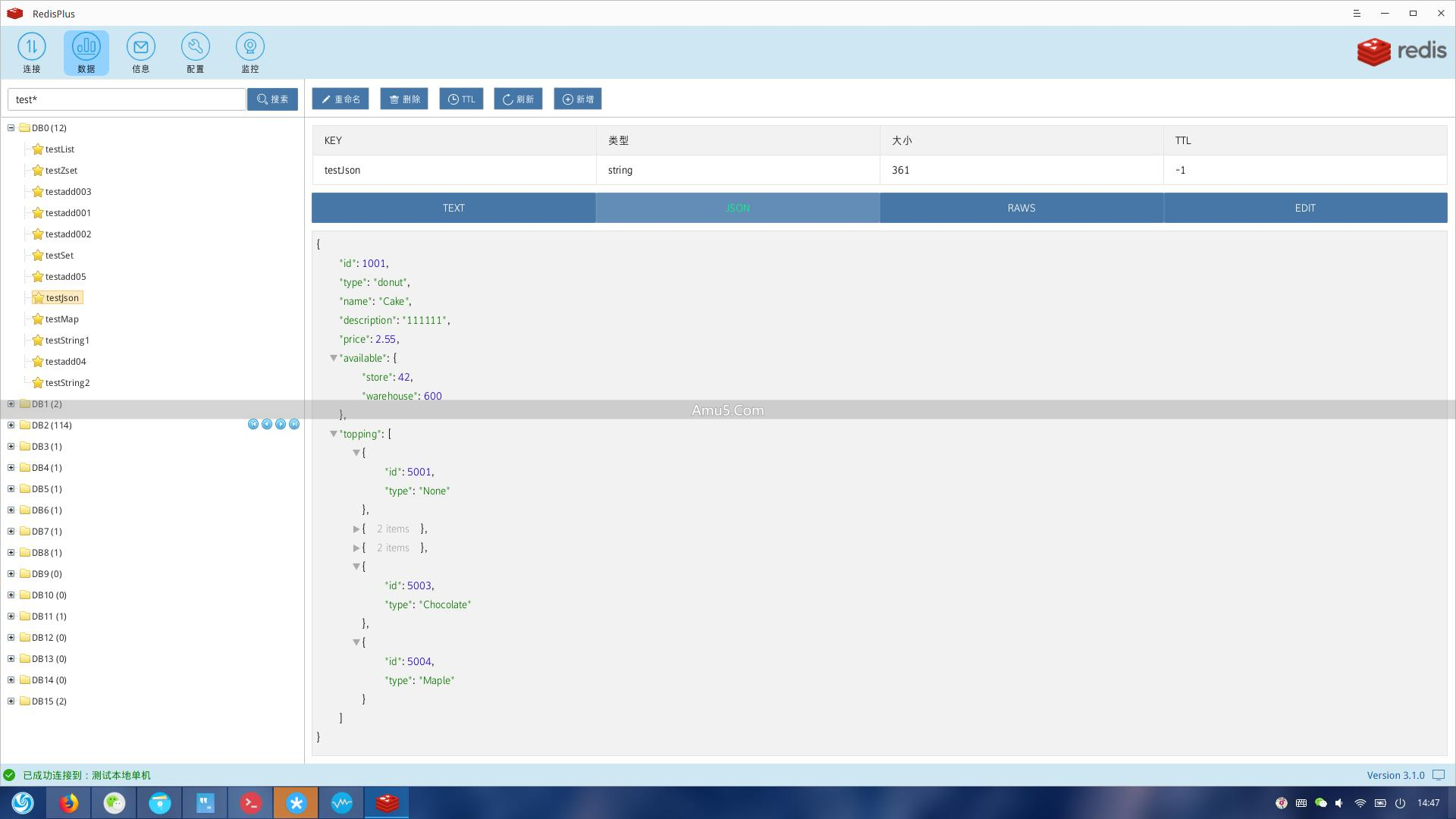Switch to the EDIT tab
This screenshot has width=1456, height=819.
[1304, 208]
